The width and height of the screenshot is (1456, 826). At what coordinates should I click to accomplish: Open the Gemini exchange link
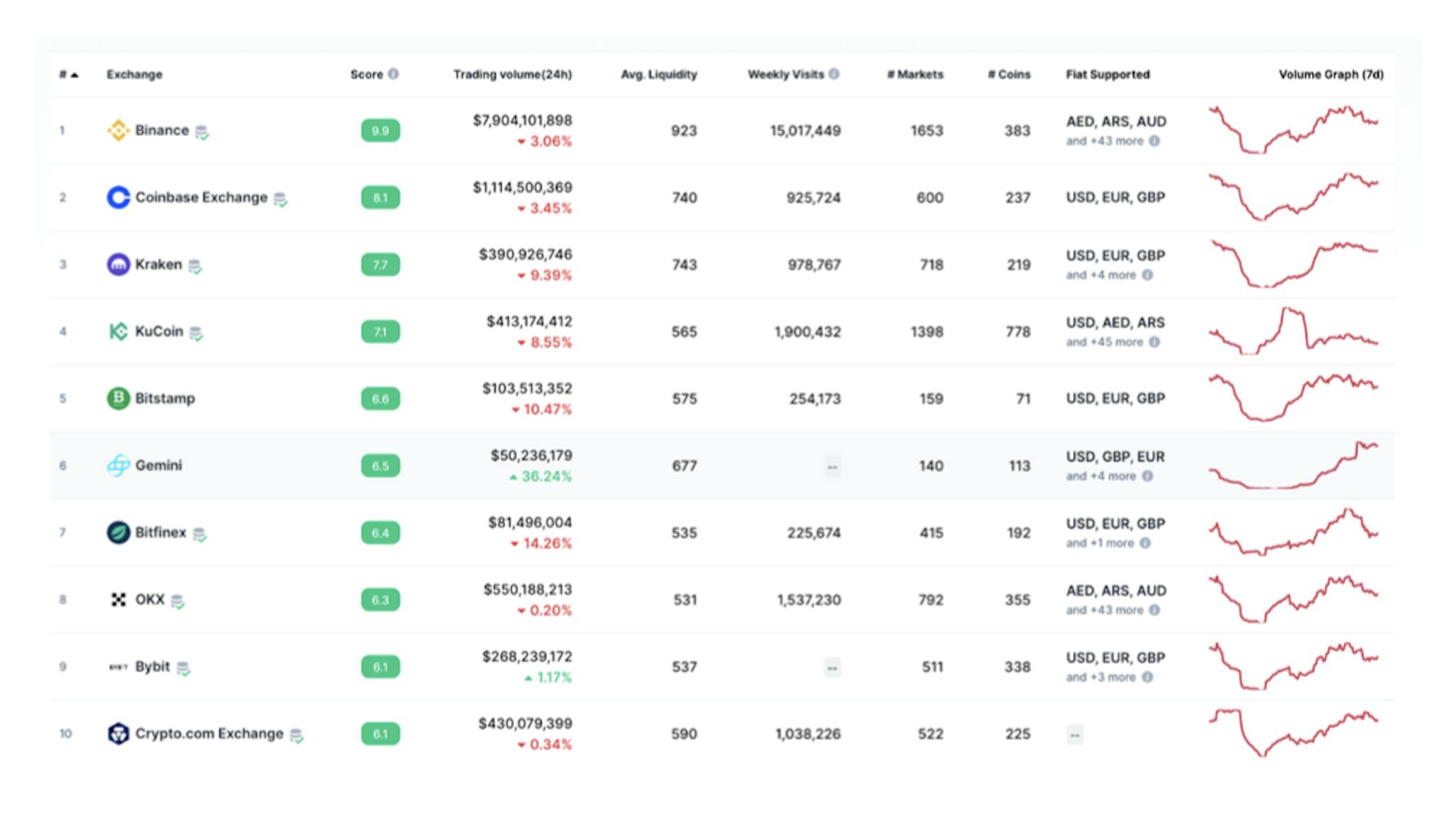[x=159, y=466]
